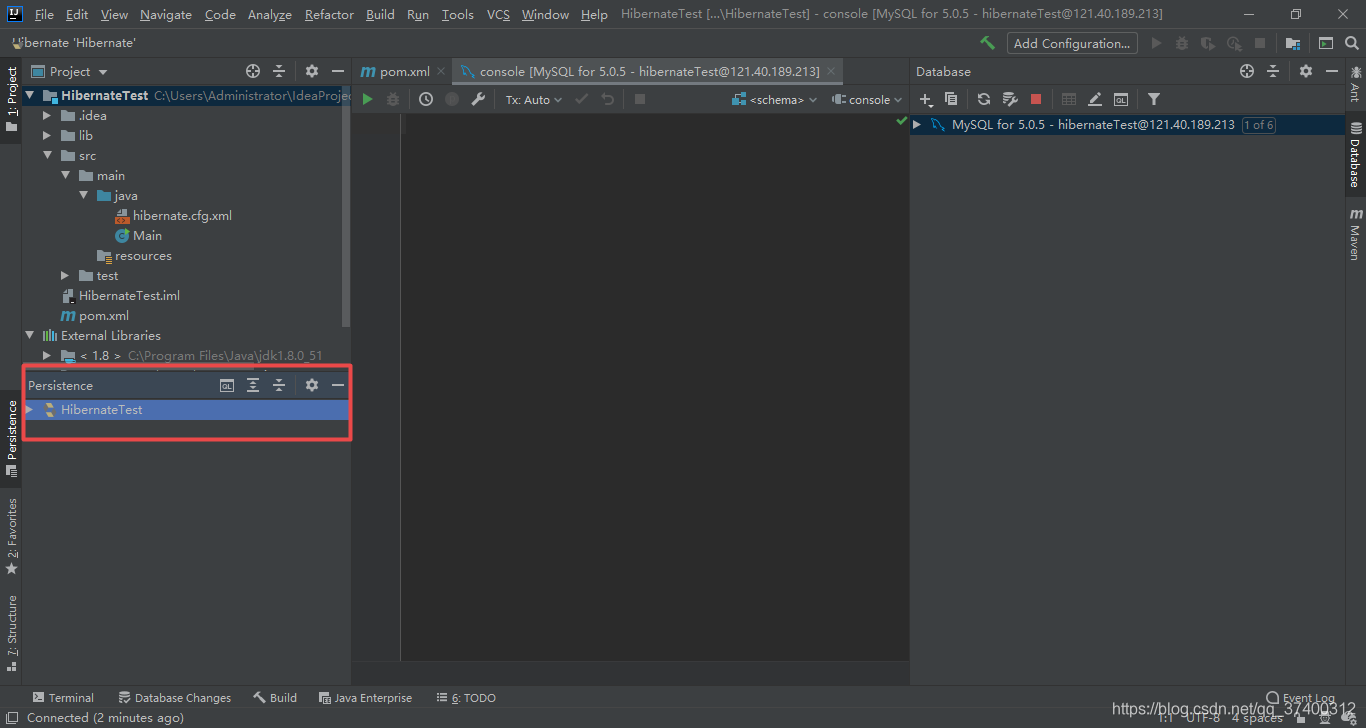Image resolution: width=1366 pixels, height=728 pixels.
Task: Switch to the pom.xml editor tab
Action: [x=403, y=72]
